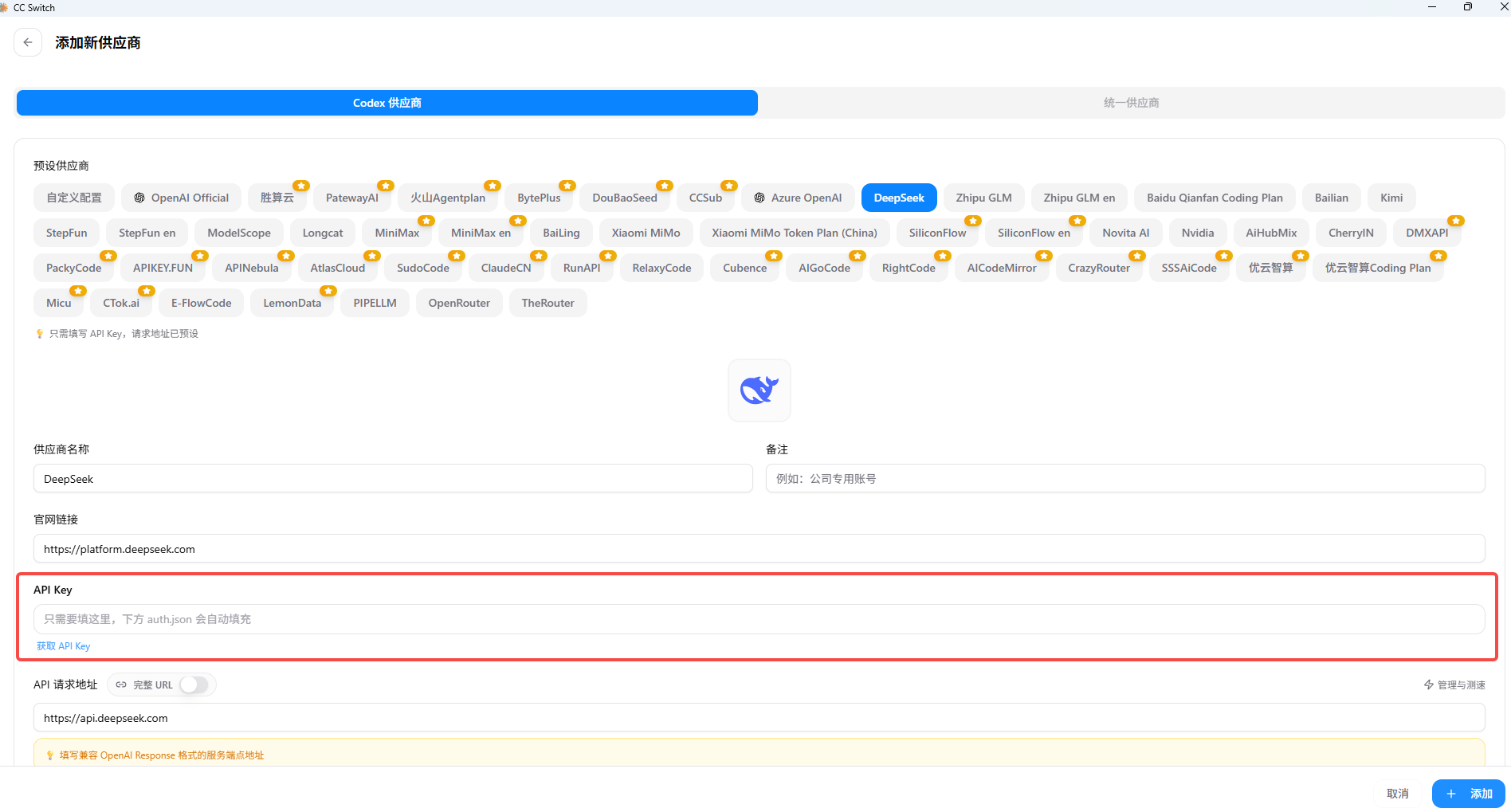Screen dimensions: 1511x812
Task: Select OpenAI Official preset with logo
Action: point(181,198)
